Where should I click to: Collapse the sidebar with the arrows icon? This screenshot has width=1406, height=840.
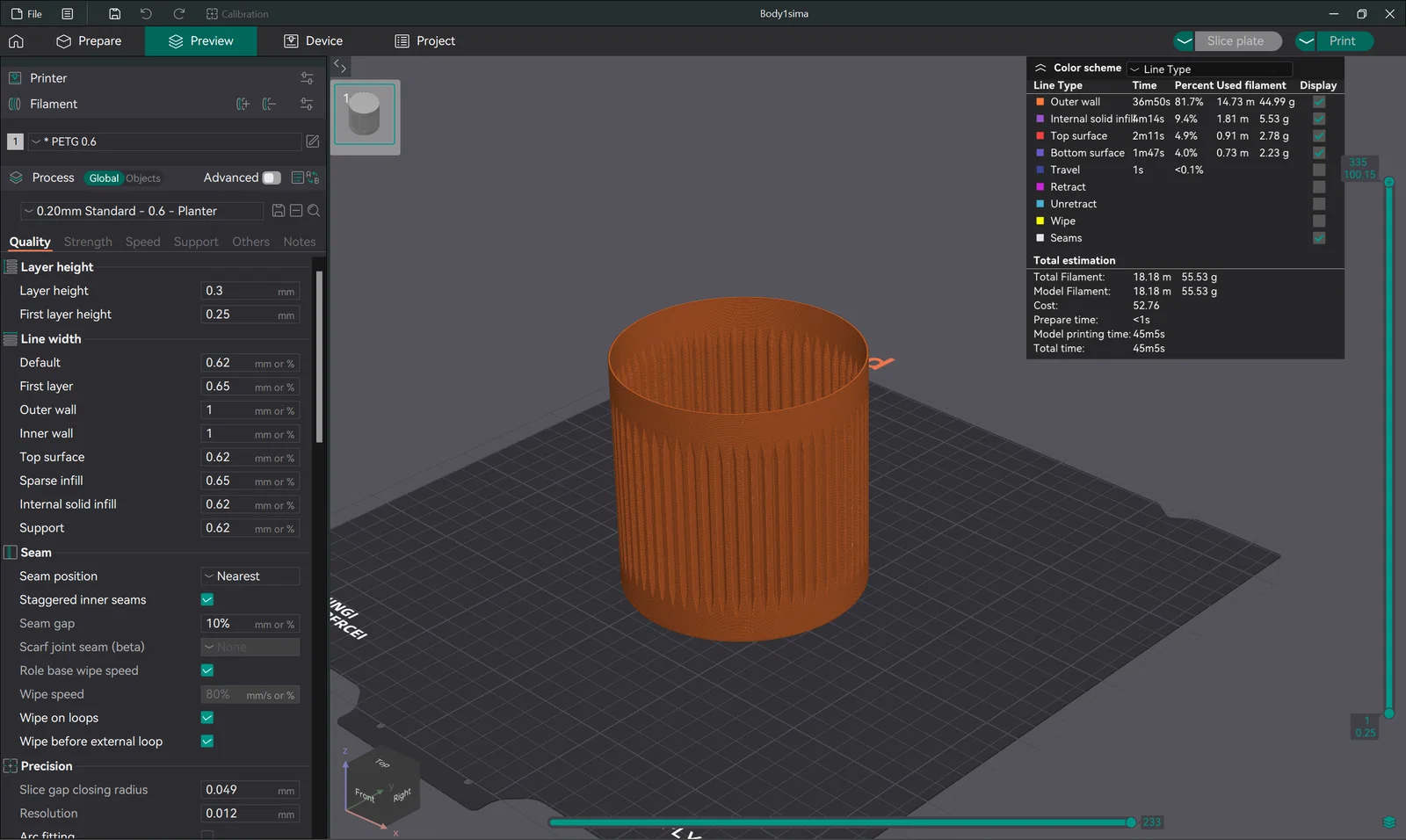point(340,66)
